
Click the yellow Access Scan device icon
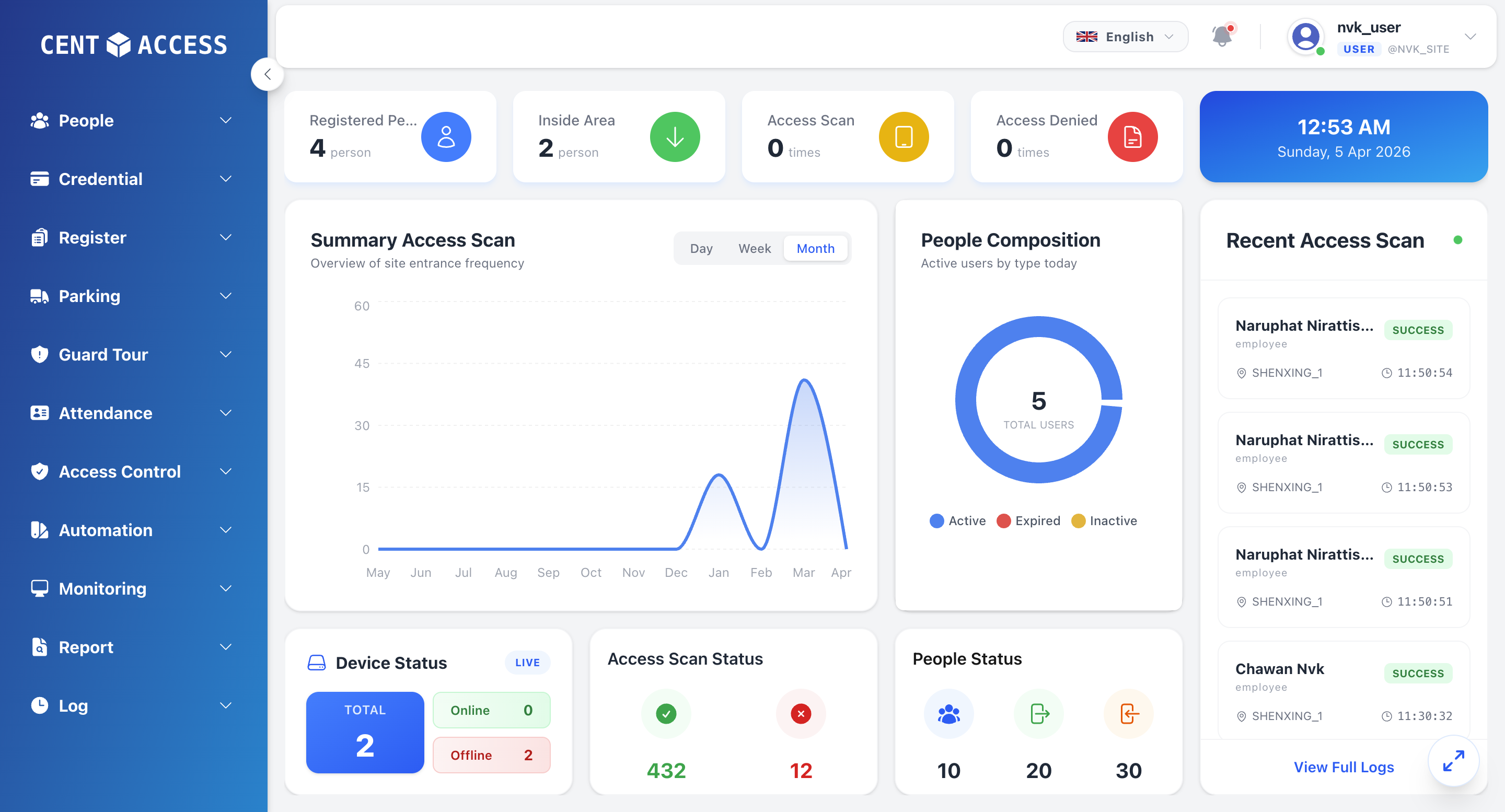(x=903, y=137)
